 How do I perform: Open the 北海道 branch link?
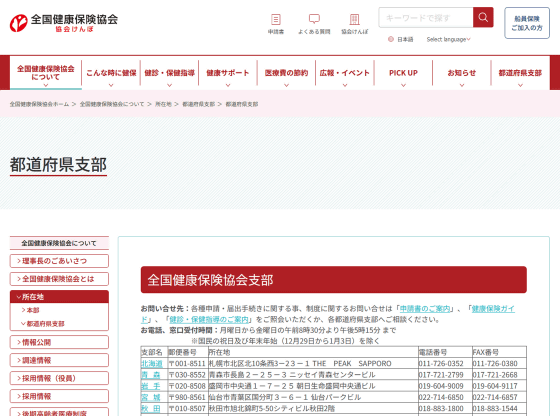pyautogui.click(x=152, y=364)
